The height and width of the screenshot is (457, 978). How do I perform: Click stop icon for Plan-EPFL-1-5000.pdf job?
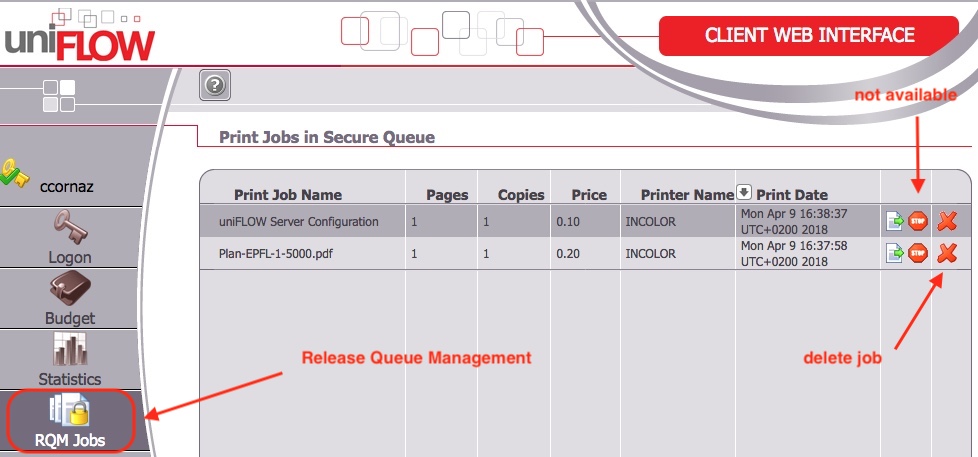pyautogui.click(x=918, y=254)
